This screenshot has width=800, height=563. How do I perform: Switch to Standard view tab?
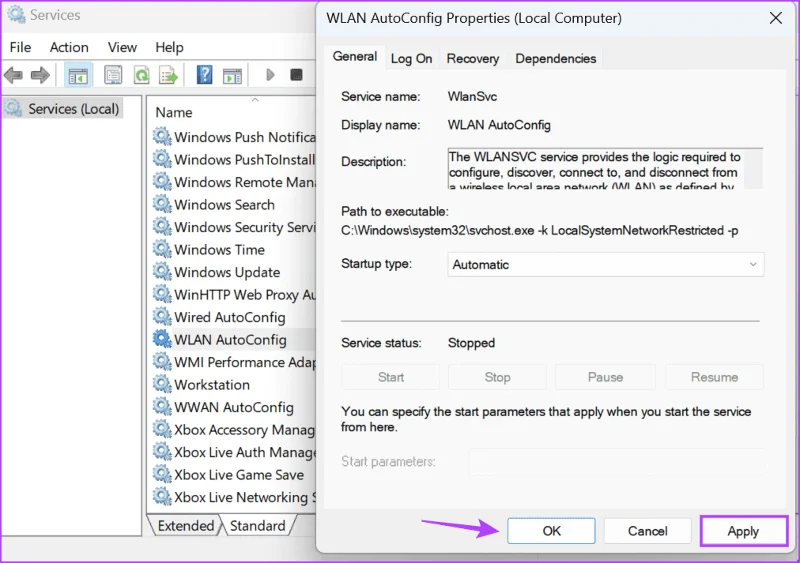coord(258,526)
